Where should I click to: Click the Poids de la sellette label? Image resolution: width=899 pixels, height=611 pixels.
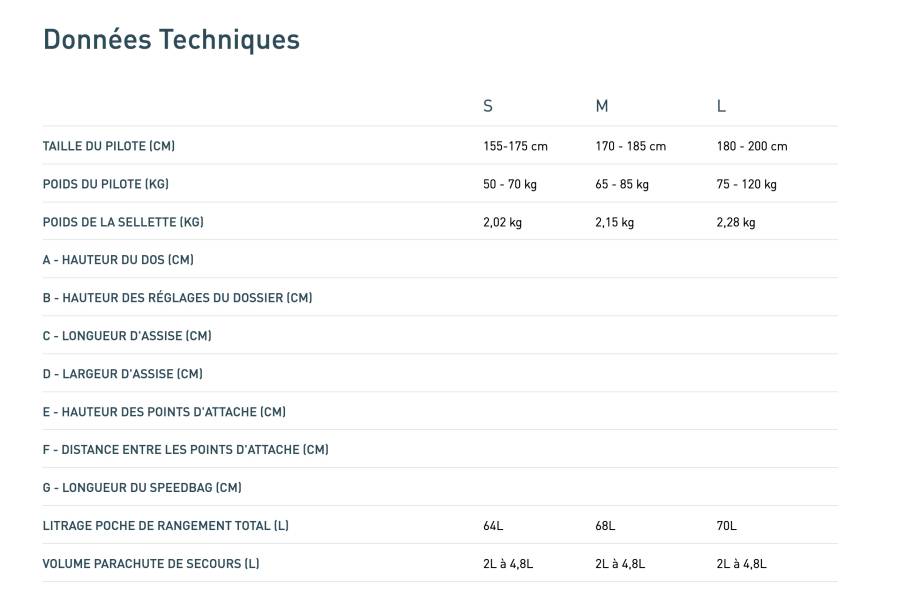click(x=123, y=222)
